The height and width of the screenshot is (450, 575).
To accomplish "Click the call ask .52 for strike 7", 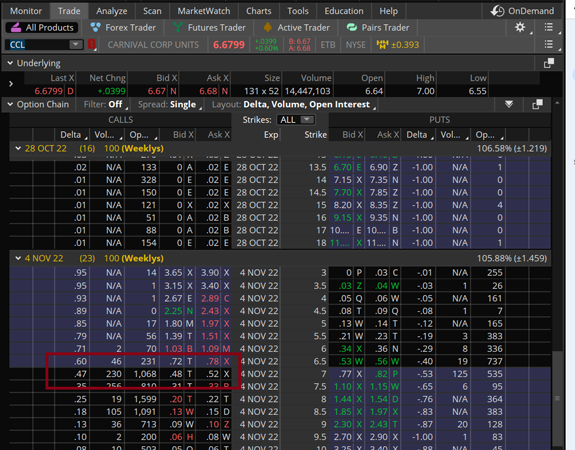I will [x=213, y=374].
